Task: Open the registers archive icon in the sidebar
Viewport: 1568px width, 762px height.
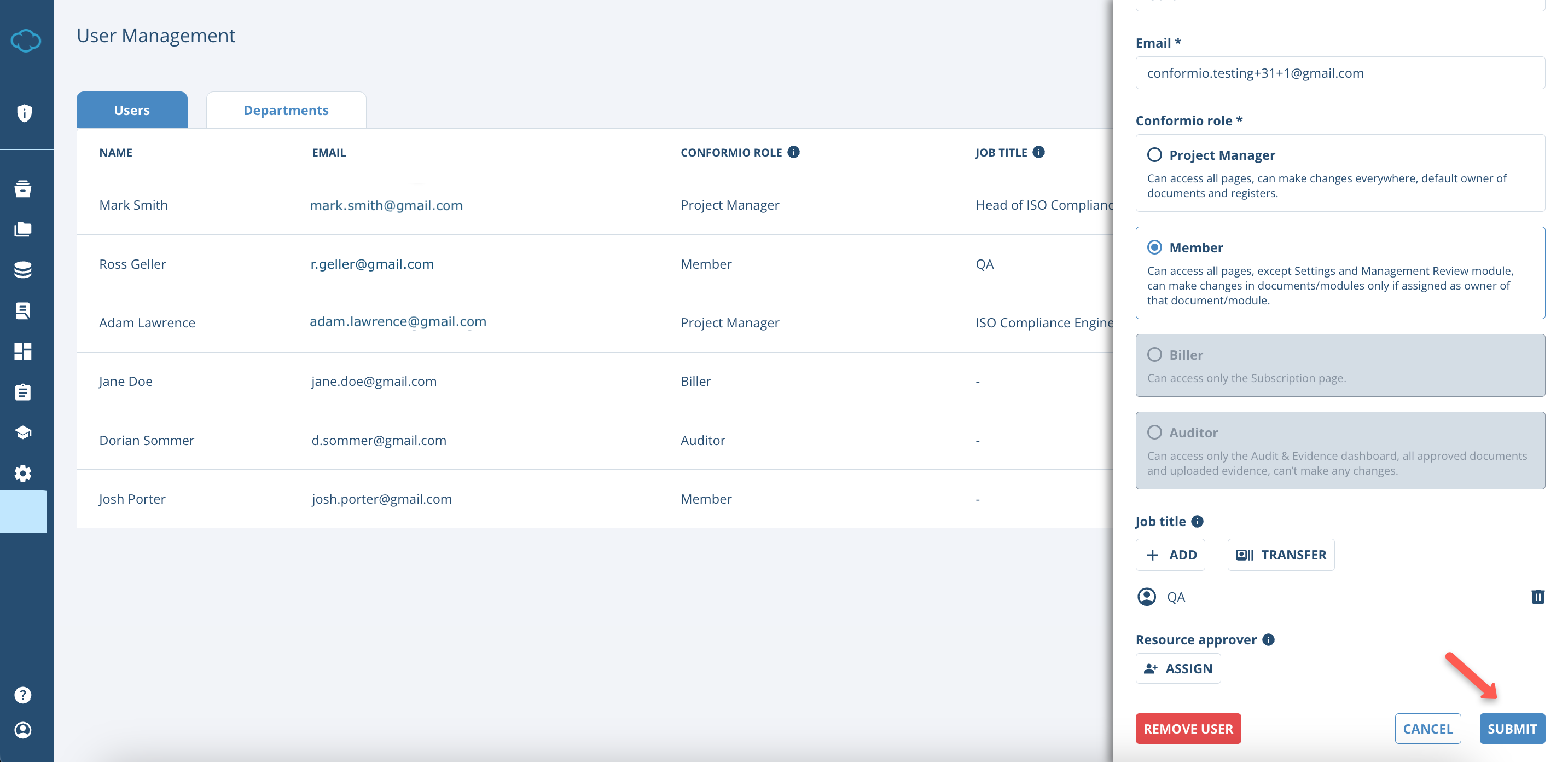Action: coord(23,189)
